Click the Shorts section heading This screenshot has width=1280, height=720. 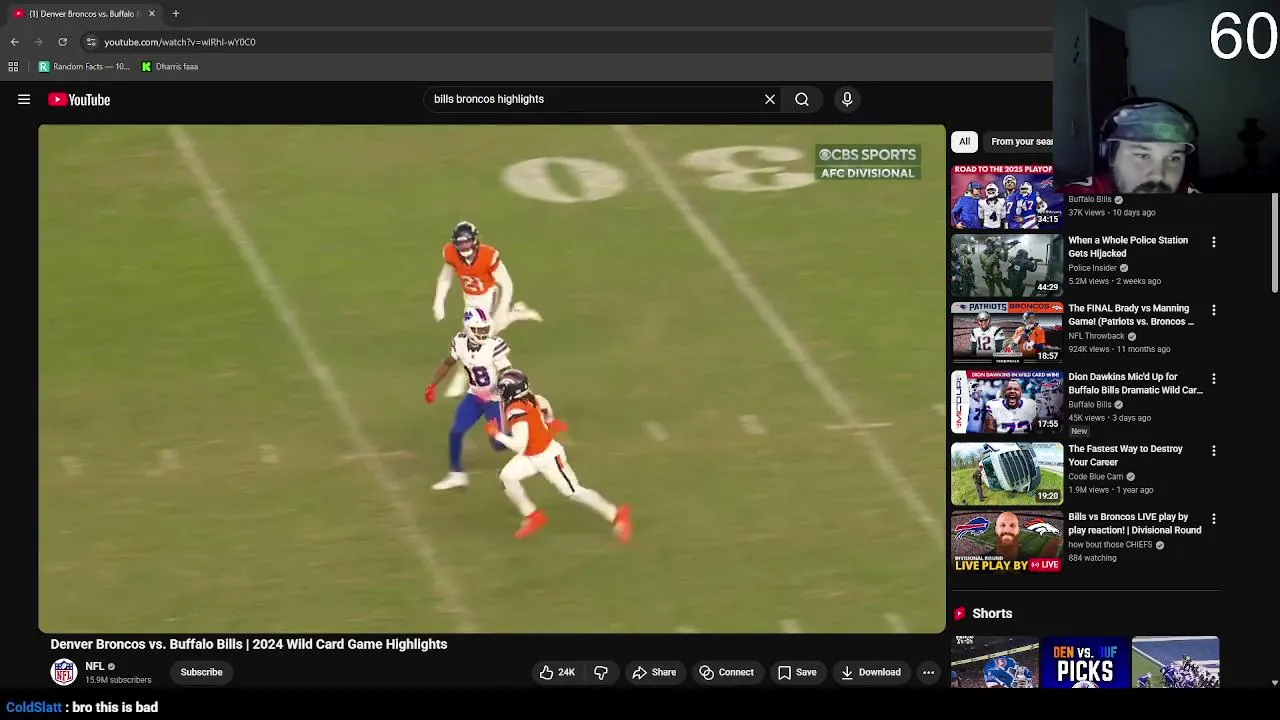(992, 614)
